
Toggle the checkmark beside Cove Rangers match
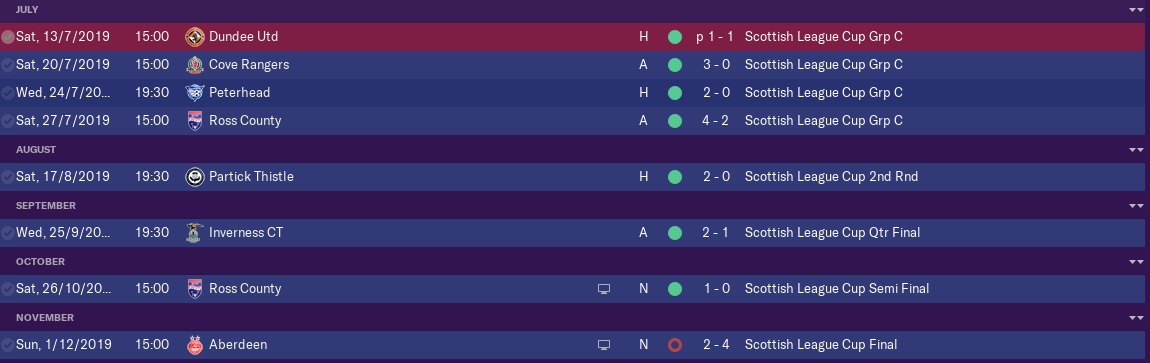click(7, 65)
